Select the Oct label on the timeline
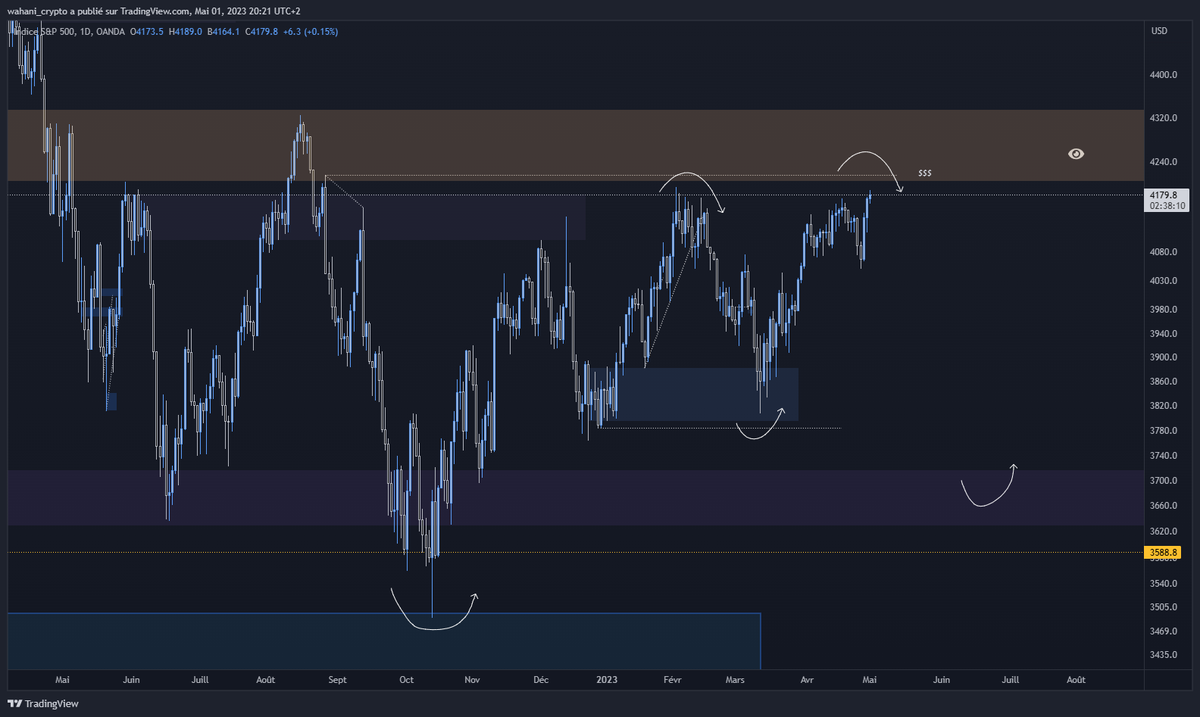The height and width of the screenshot is (717, 1200). tap(406, 679)
